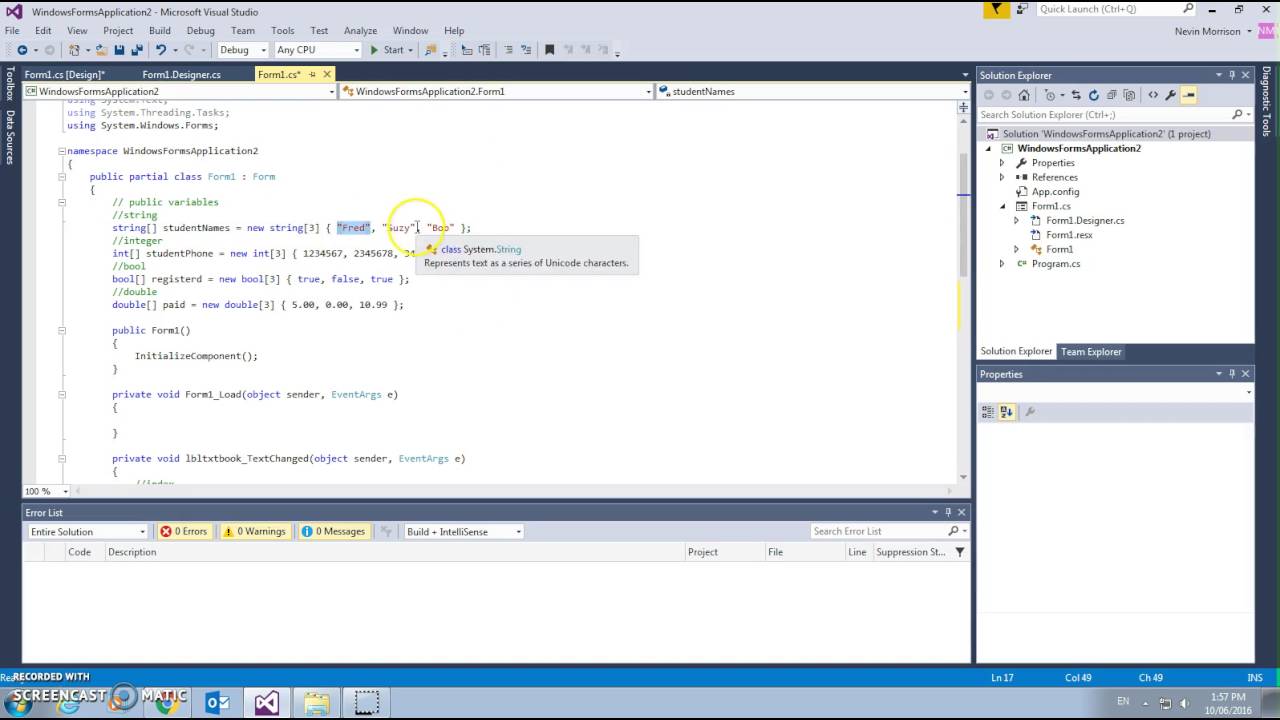The width and height of the screenshot is (1280, 720).
Task: Open the Build menu
Action: pos(159,31)
